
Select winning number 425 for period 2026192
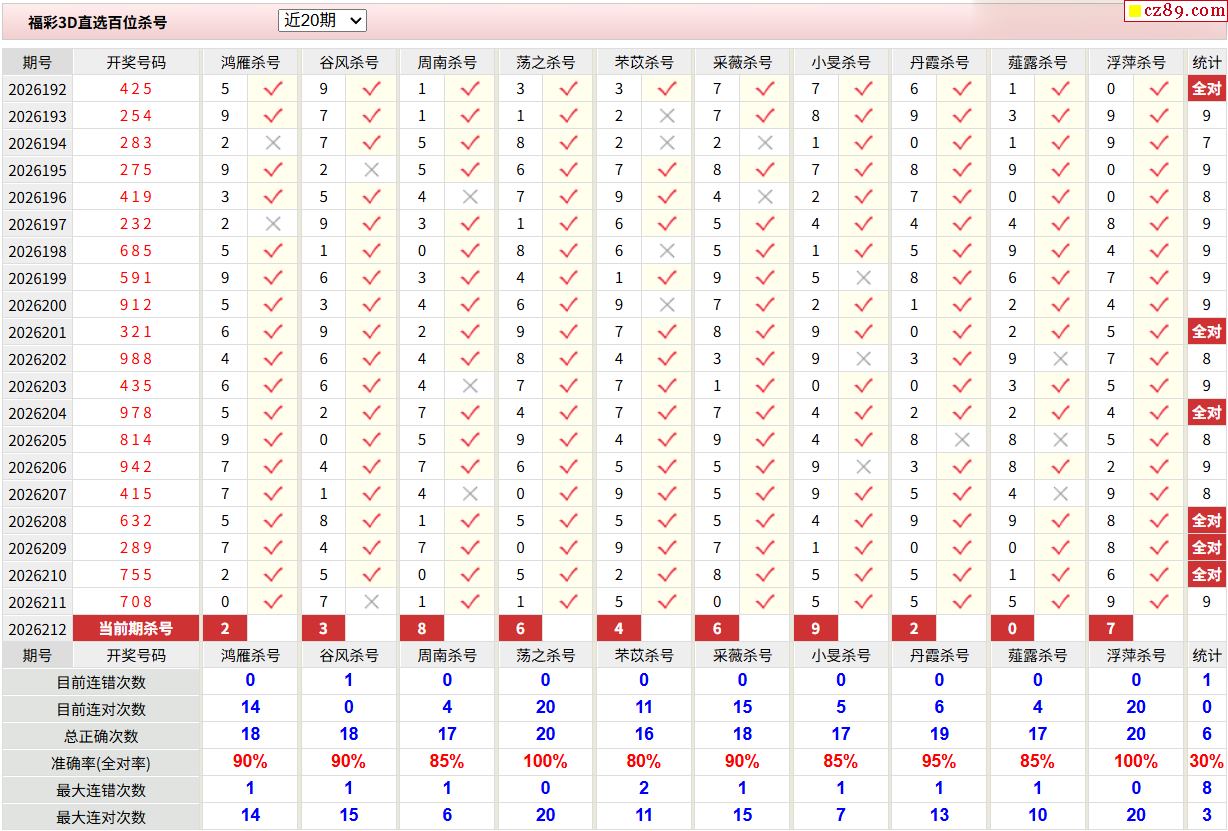coord(136,88)
